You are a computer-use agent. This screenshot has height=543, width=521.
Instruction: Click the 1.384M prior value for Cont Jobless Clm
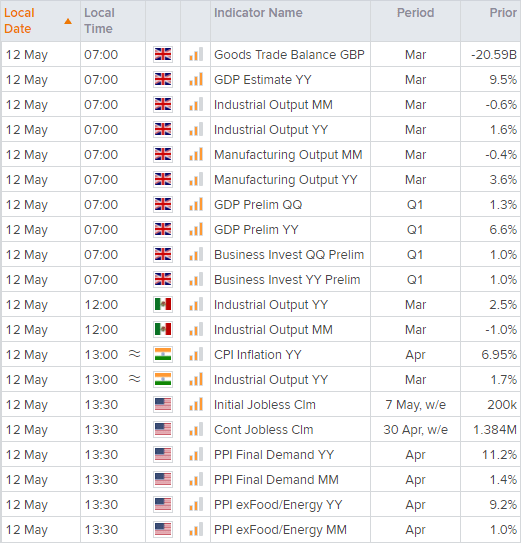click(x=495, y=429)
